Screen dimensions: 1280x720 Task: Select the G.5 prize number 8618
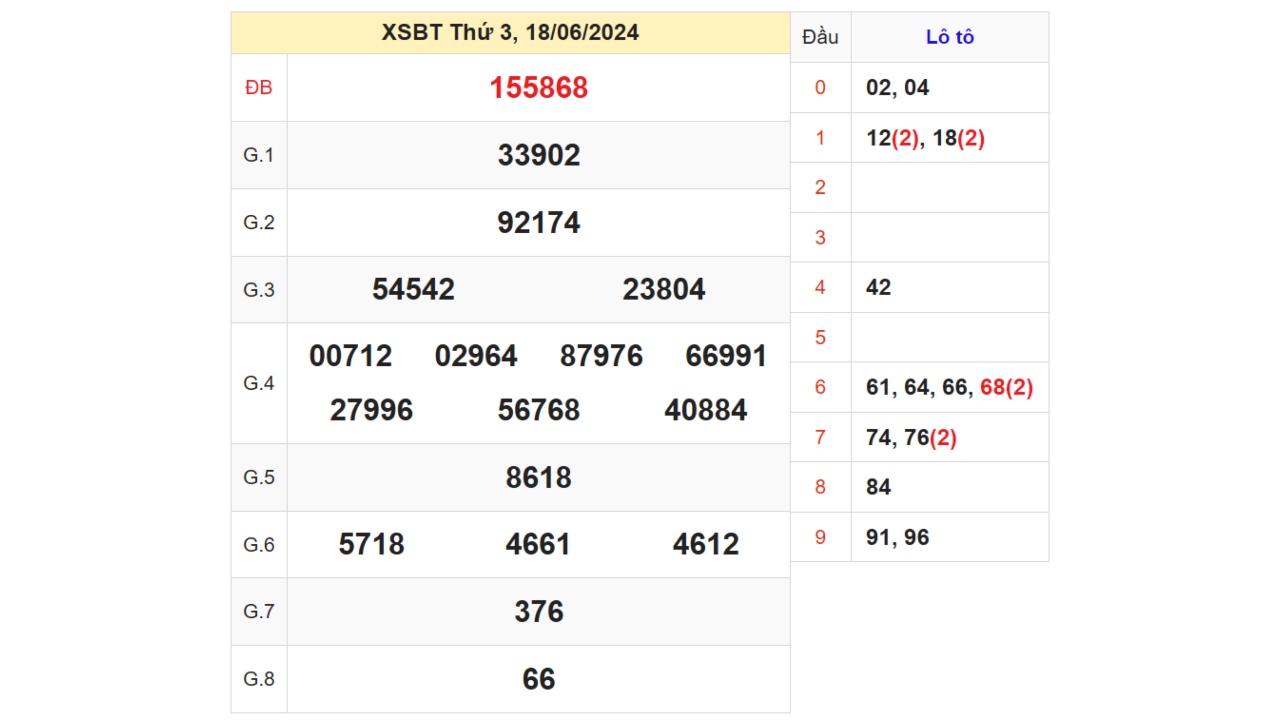[x=539, y=477]
